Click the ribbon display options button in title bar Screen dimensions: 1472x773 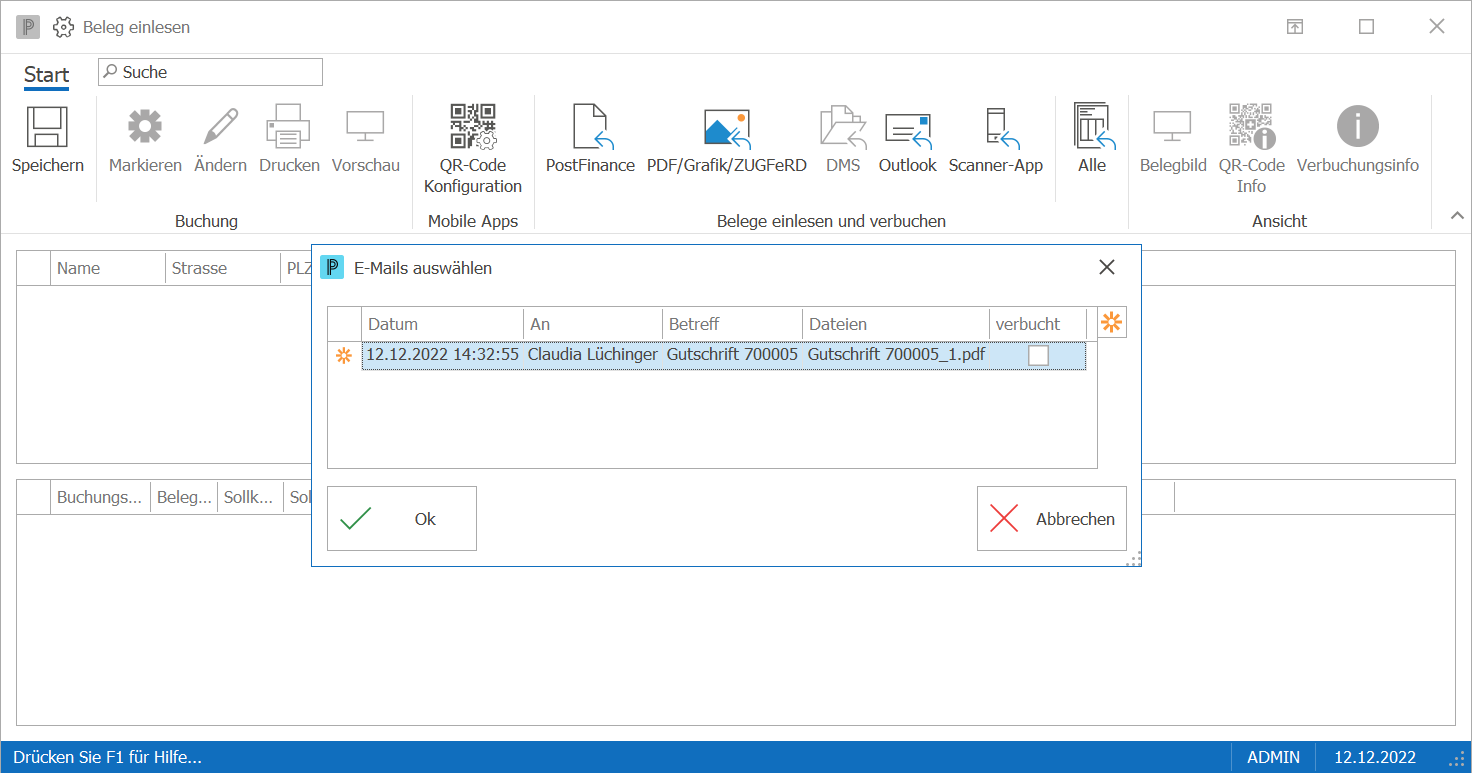pyautogui.click(x=1294, y=27)
